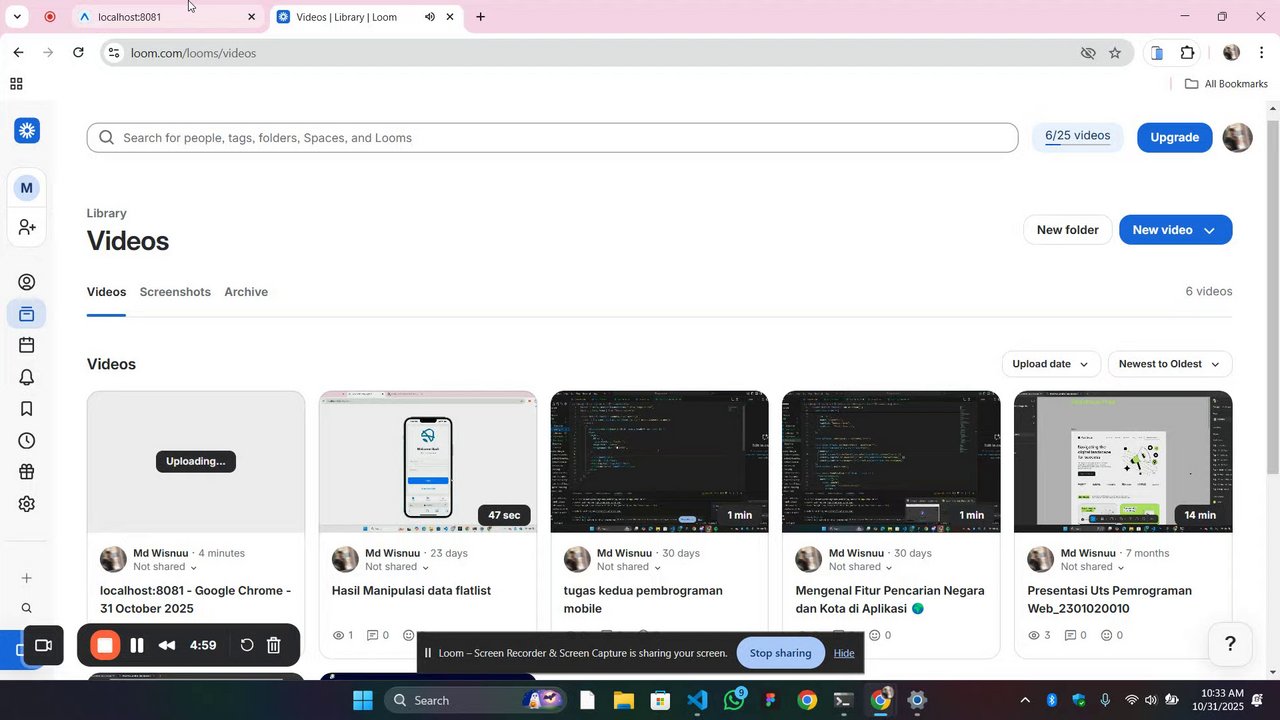Switch to the localhost:8081 browser tab
The image size is (1280, 720).
click(x=168, y=17)
